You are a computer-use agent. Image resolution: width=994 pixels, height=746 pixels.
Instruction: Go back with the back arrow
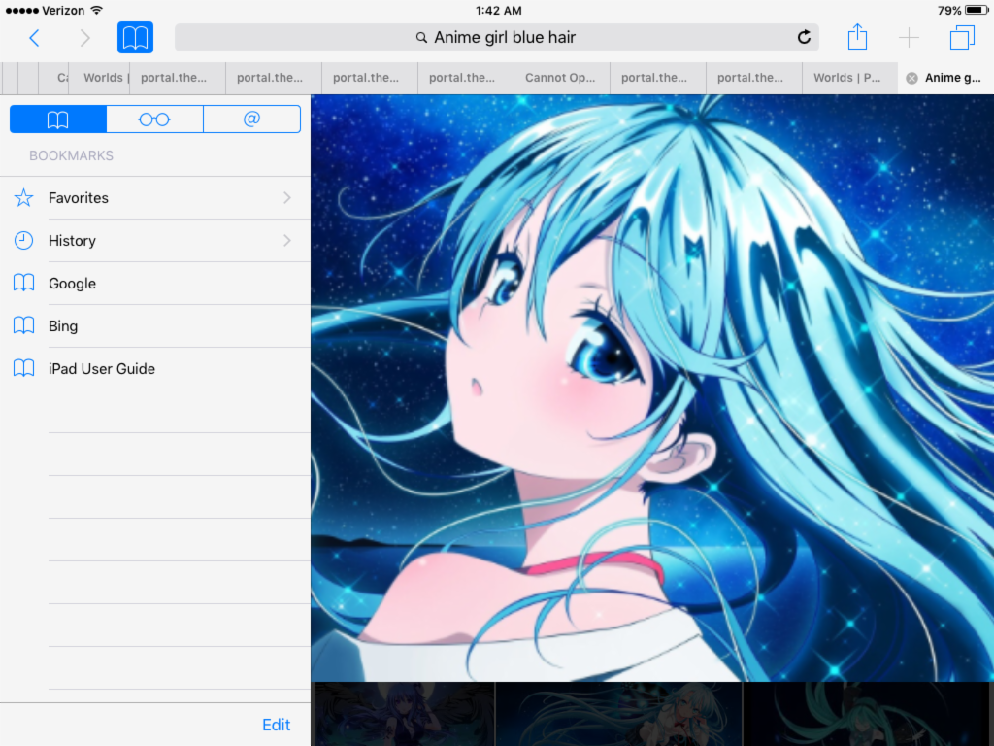(34, 38)
